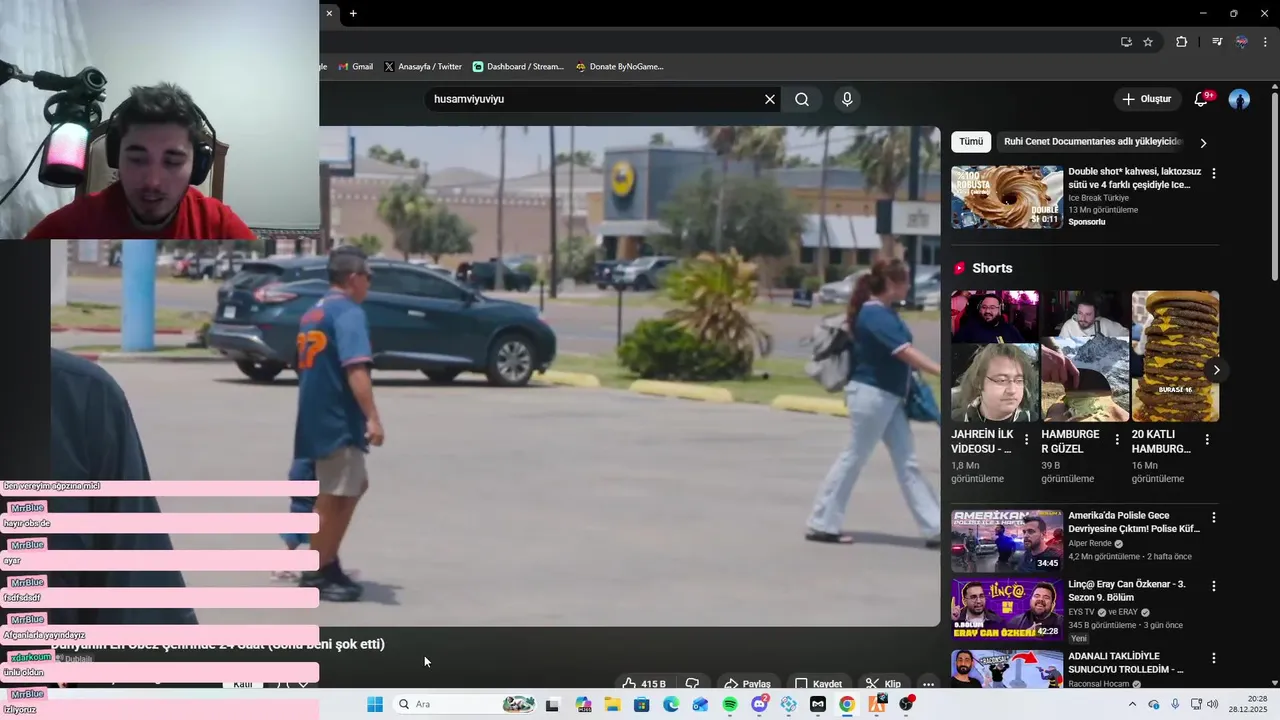Click the Alper Rende channel name
The width and height of the screenshot is (1280, 720).
(x=1090, y=544)
